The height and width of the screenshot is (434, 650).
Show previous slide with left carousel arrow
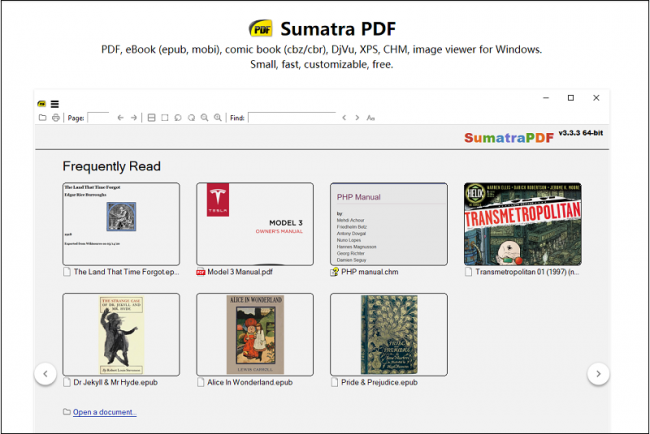(x=45, y=373)
